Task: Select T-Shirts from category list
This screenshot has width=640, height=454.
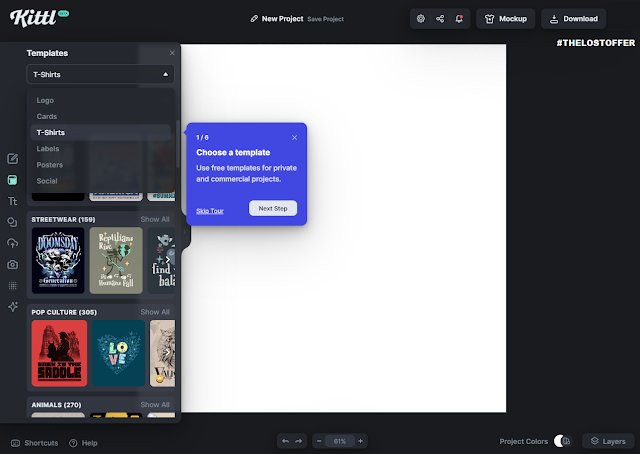Action: coord(100,132)
